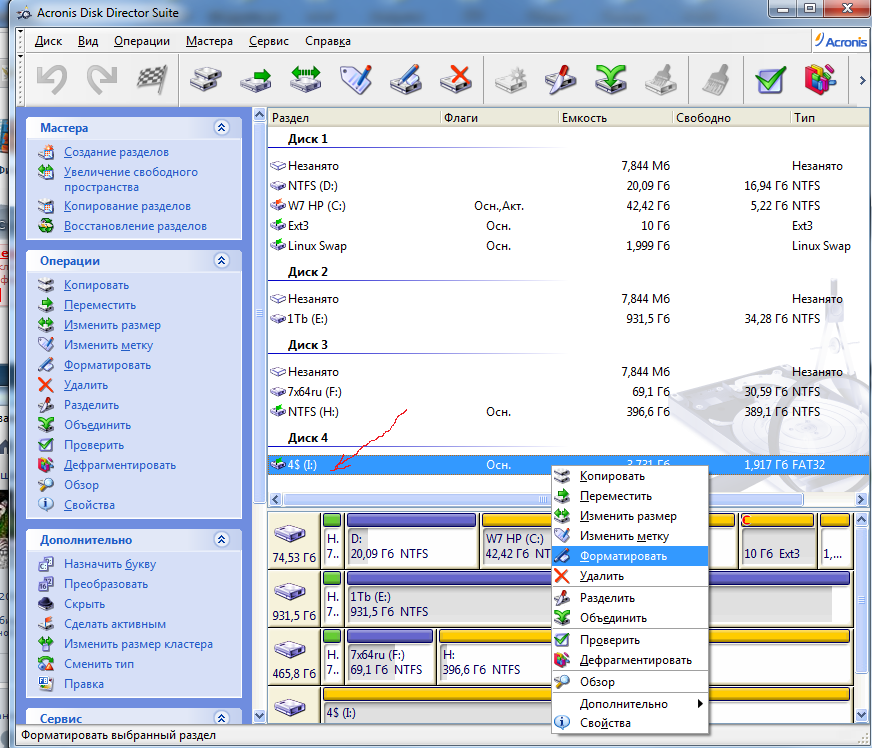Viewport: 872px width, 748px height.
Task: Sort by the Свободно column header
Action: [731, 118]
